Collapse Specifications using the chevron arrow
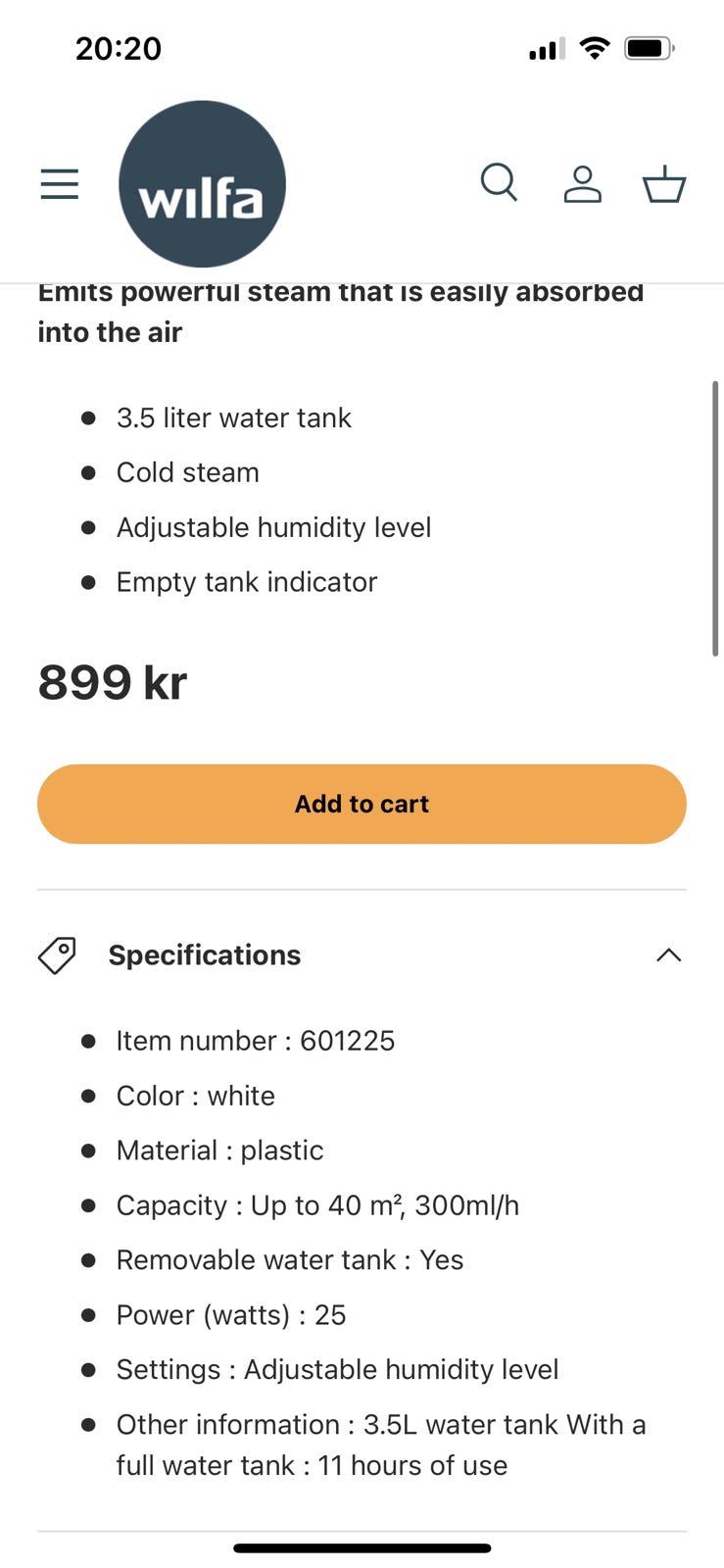 (x=668, y=955)
